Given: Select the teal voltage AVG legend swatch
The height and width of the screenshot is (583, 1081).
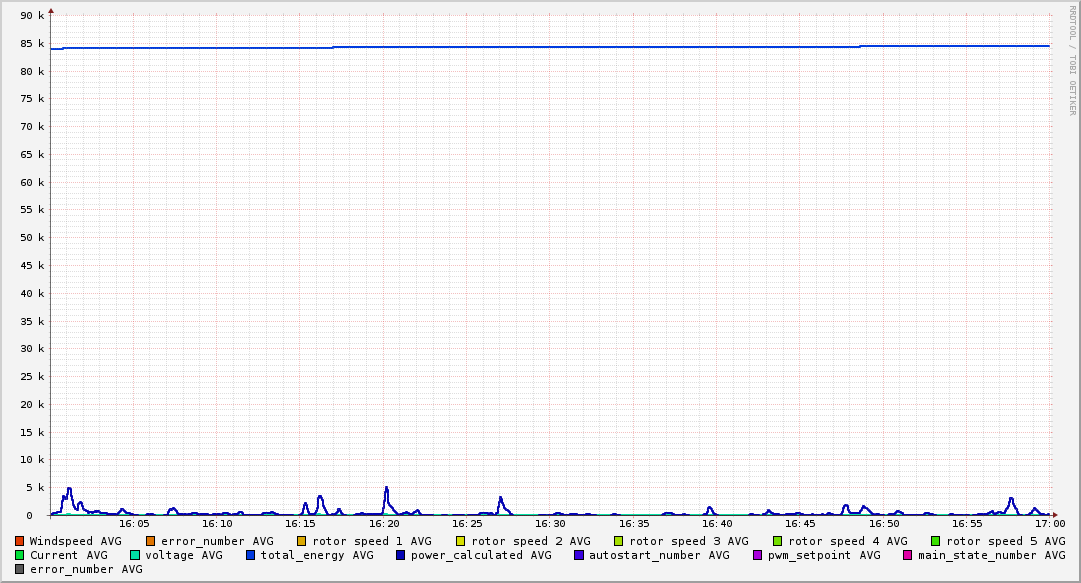Looking at the screenshot, I should point(135,555).
